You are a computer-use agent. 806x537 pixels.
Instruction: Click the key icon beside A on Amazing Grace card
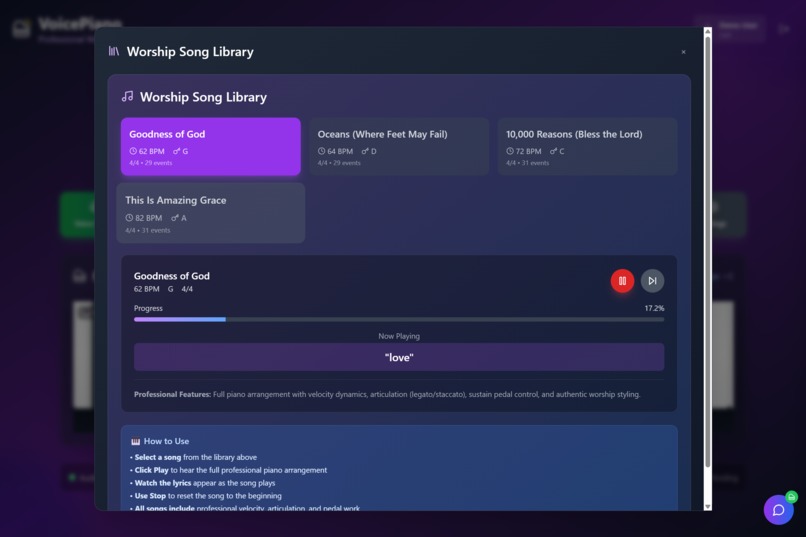click(175, 218)
